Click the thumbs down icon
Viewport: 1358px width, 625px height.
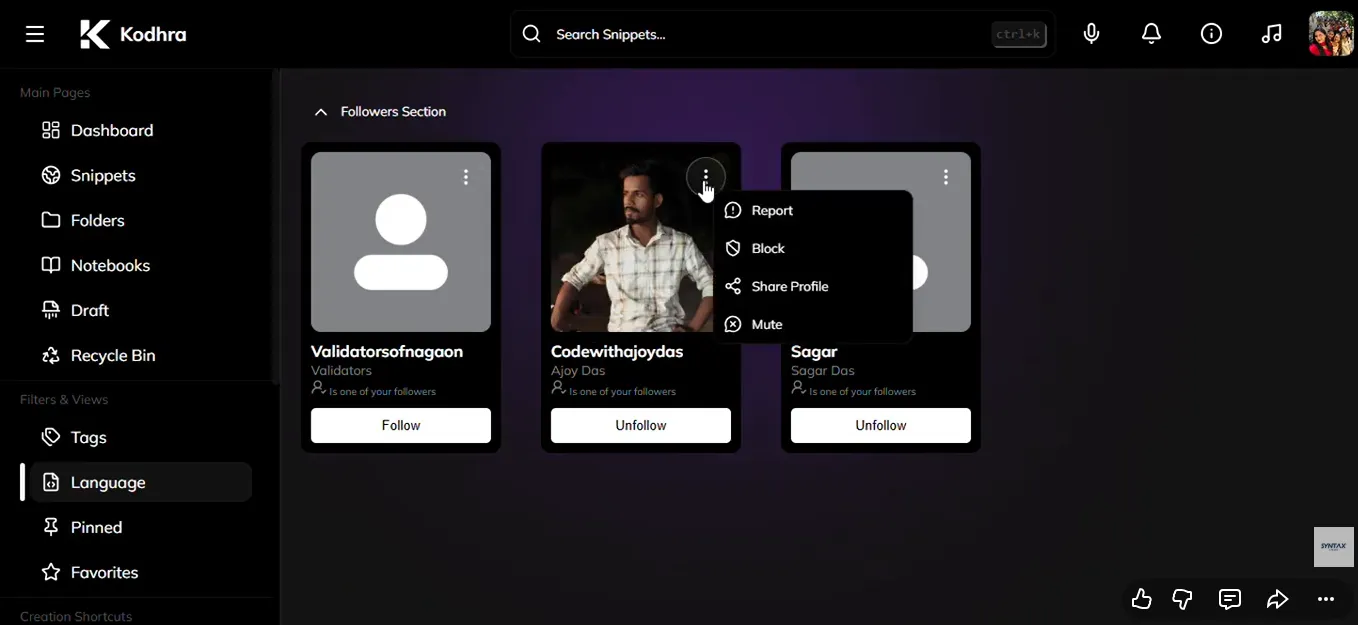coord(1182,599)
